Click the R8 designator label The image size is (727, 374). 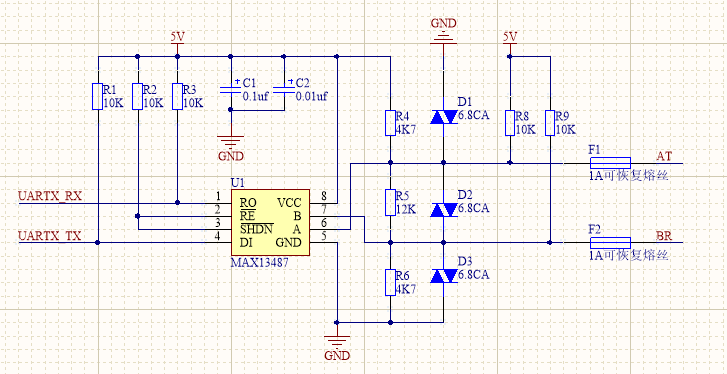click(x=523, y=116)
